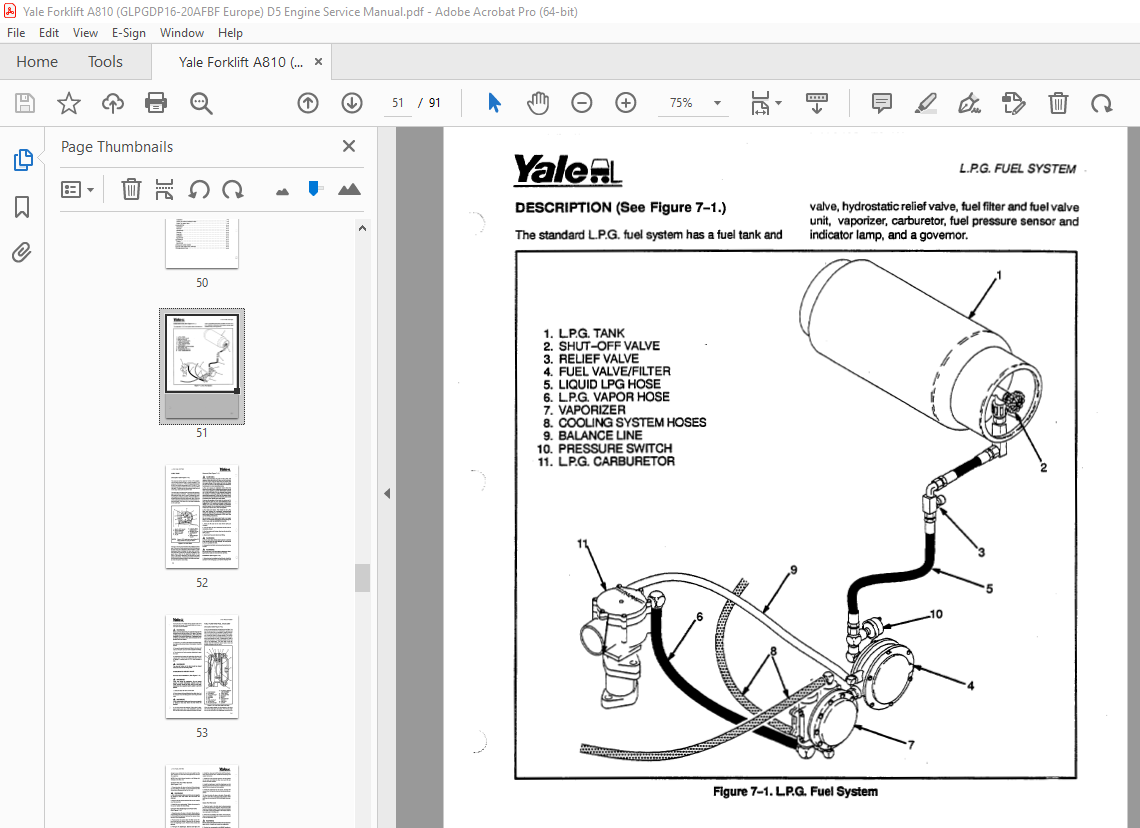This screenshot has width=1140, height=828.
Task: Zoom in with plus icon
Action: (625, 103)
